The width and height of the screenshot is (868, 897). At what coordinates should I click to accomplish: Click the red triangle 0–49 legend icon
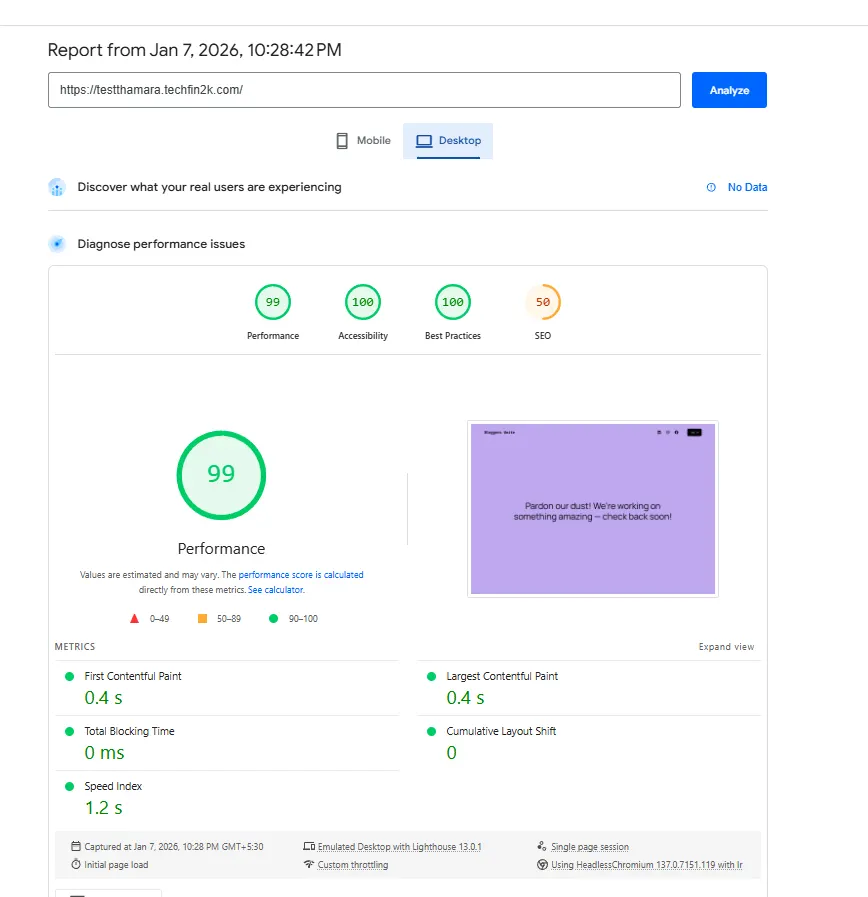134,618
